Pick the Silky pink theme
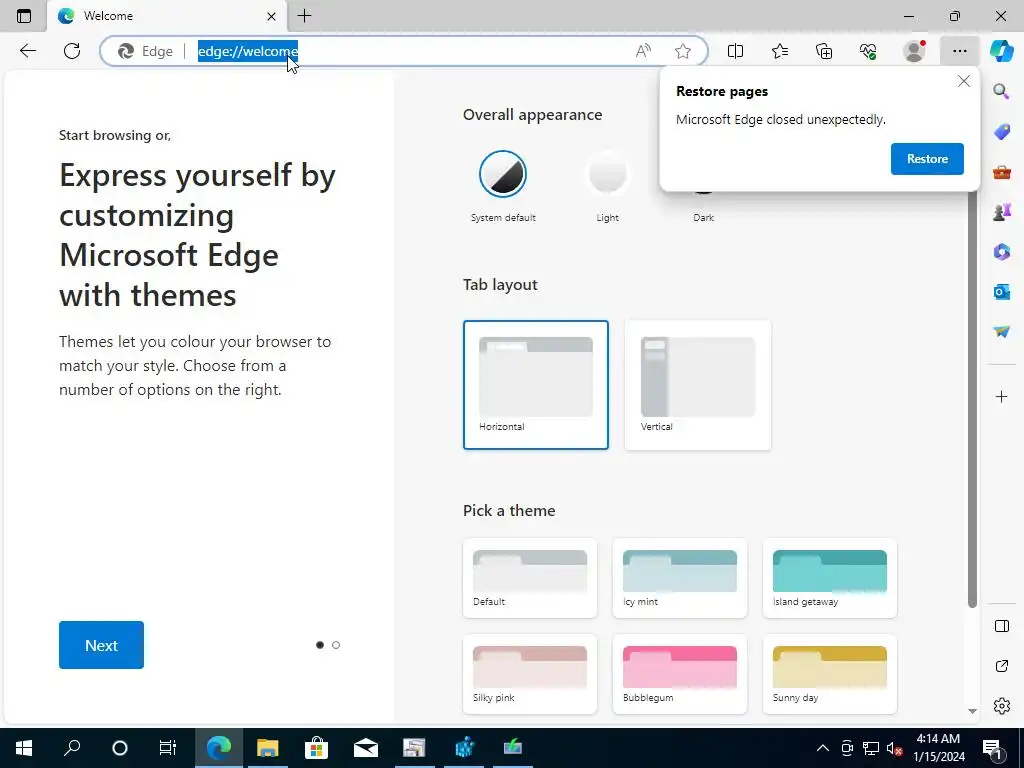Viewport: 1024px width, 768px height. pos(530,674)
